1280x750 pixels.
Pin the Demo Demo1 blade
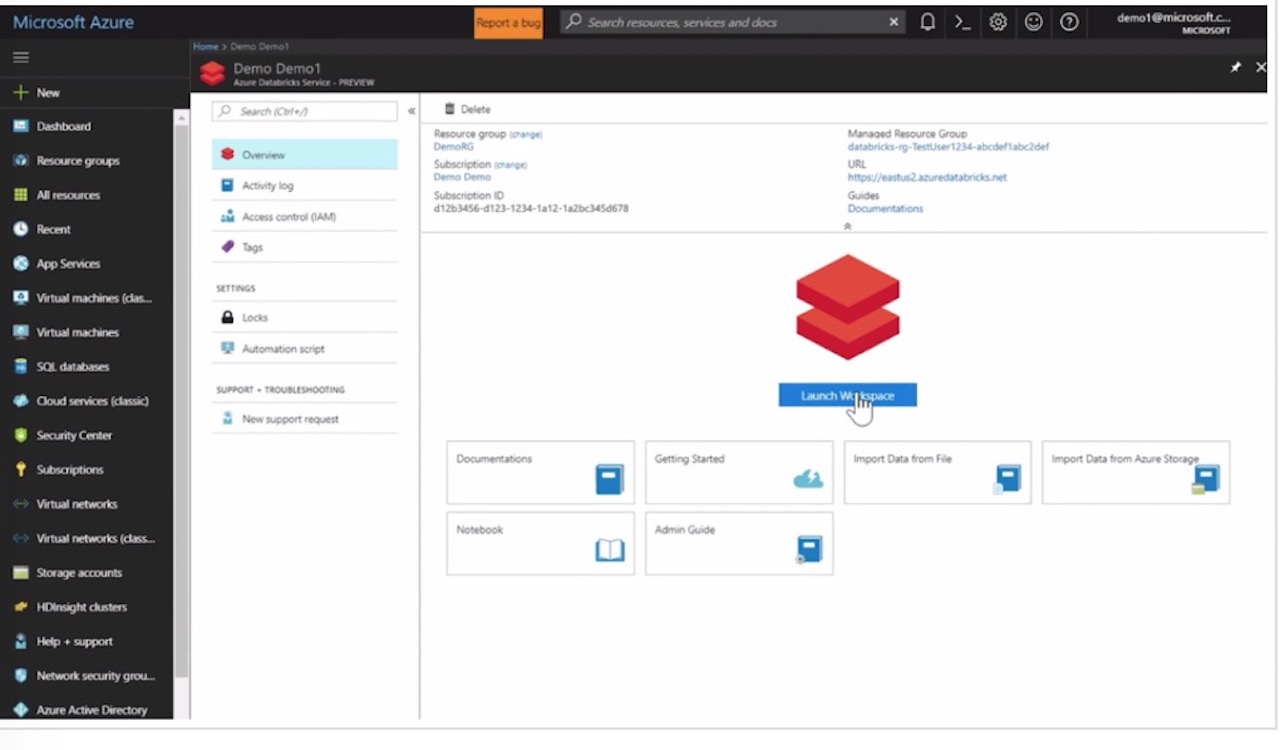[1235, 66]
